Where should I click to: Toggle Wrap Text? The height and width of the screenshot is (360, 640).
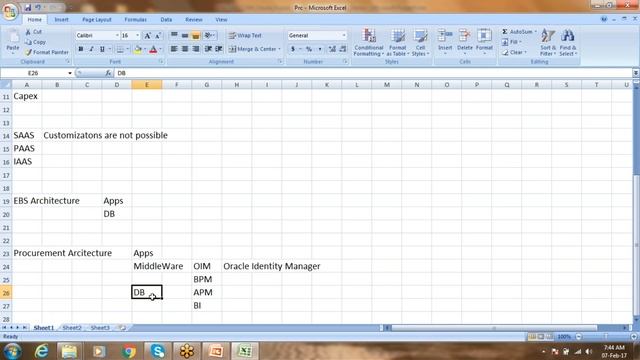pyautogui.click(x=245, y=36)
